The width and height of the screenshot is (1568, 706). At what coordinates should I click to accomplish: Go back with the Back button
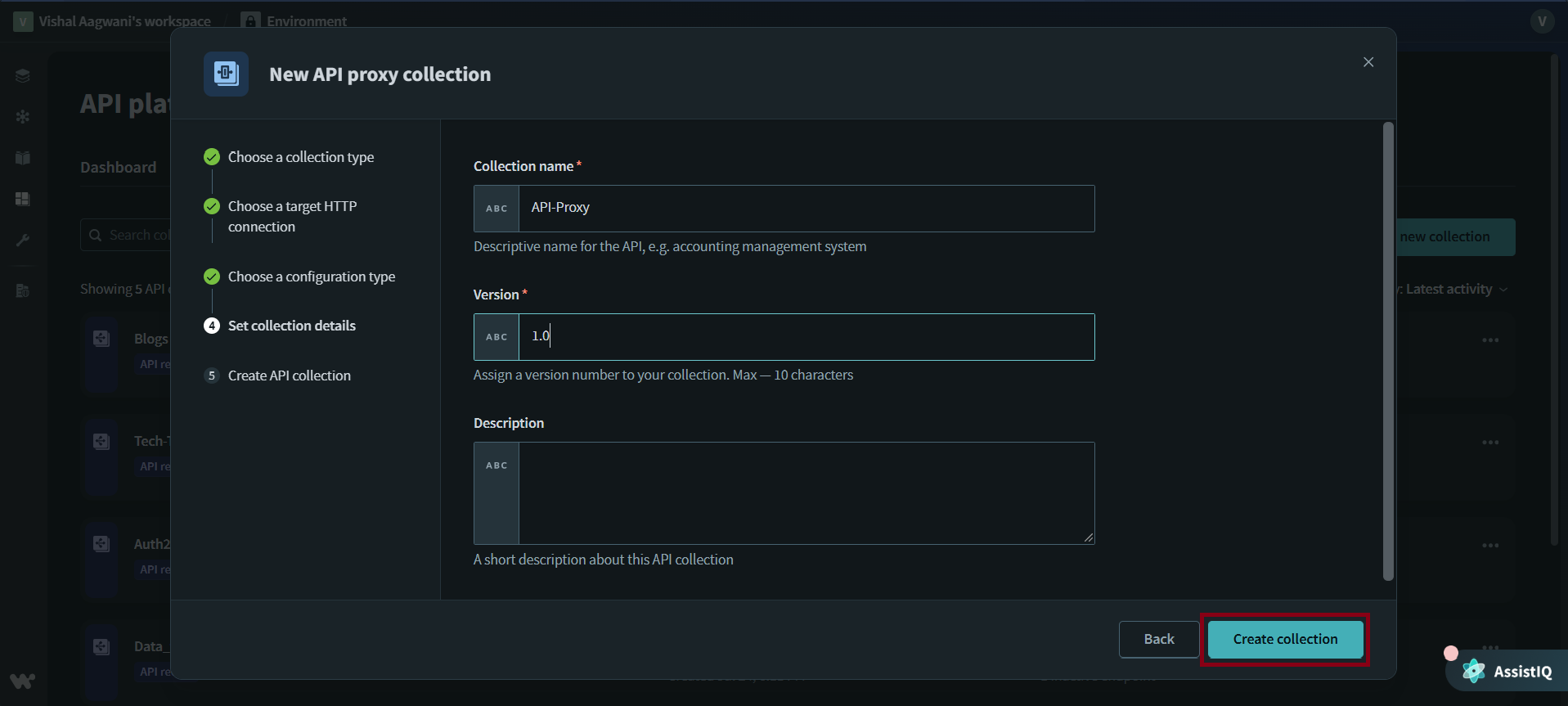pos(1158,639)
